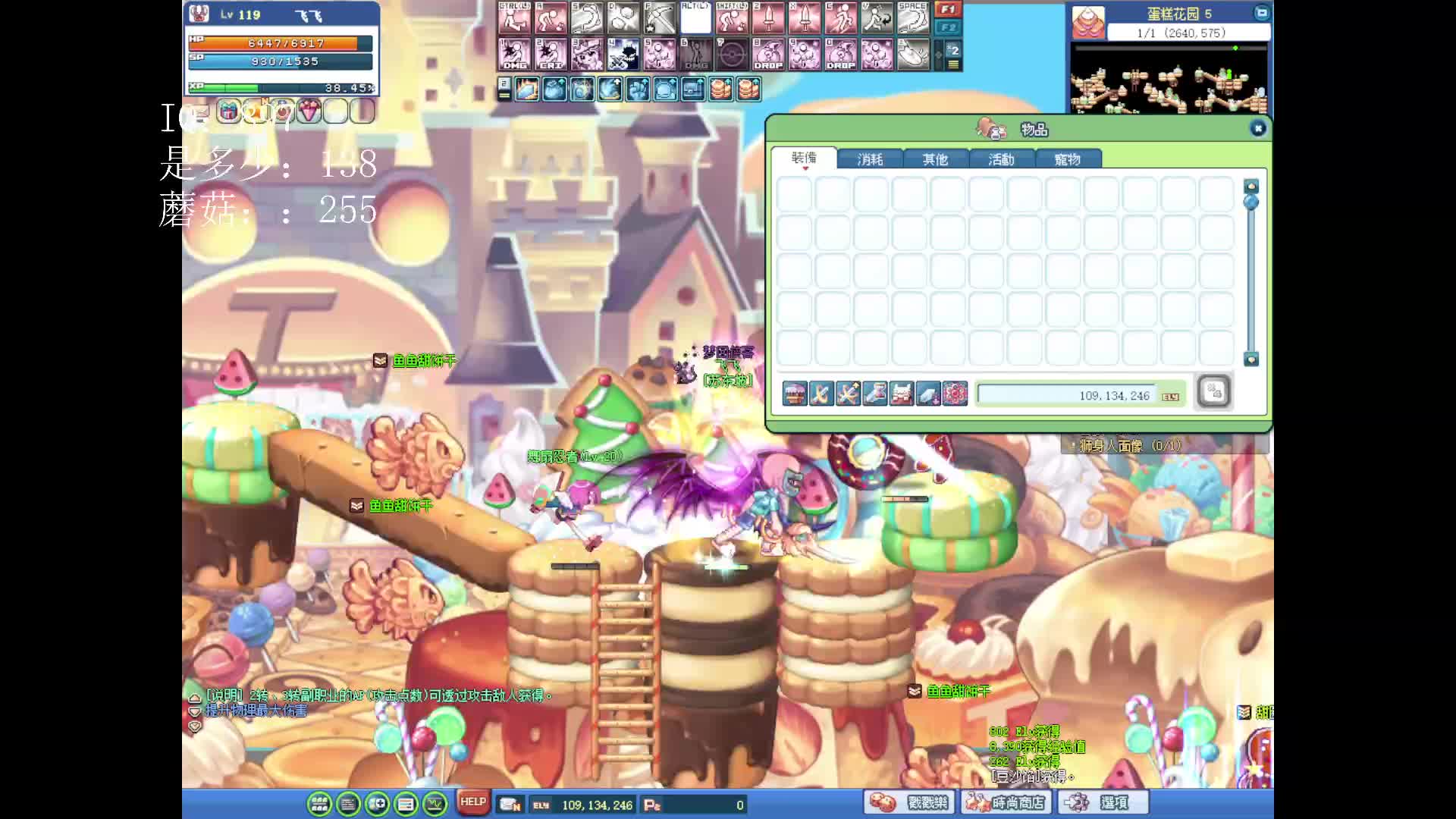Switch hotkey bar to F2 set
The image size is (1456, 819).
click(x=948, y=27)
